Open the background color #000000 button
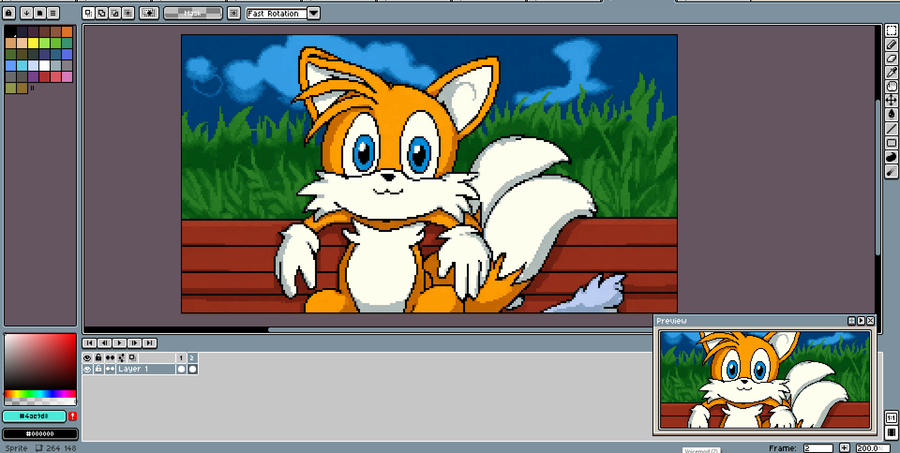900x453 pixels. tap(40, 434)
